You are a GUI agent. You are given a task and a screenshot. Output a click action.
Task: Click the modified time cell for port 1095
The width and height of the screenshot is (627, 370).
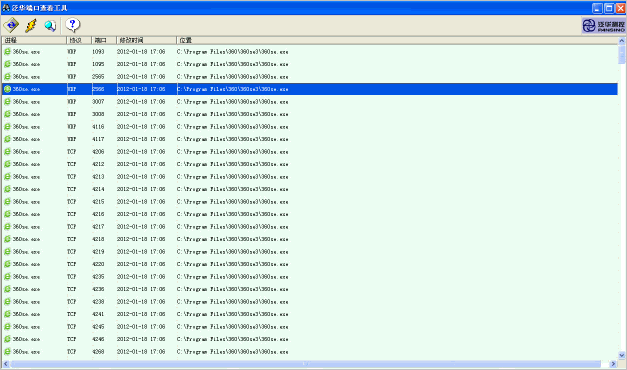pos(141,64)
